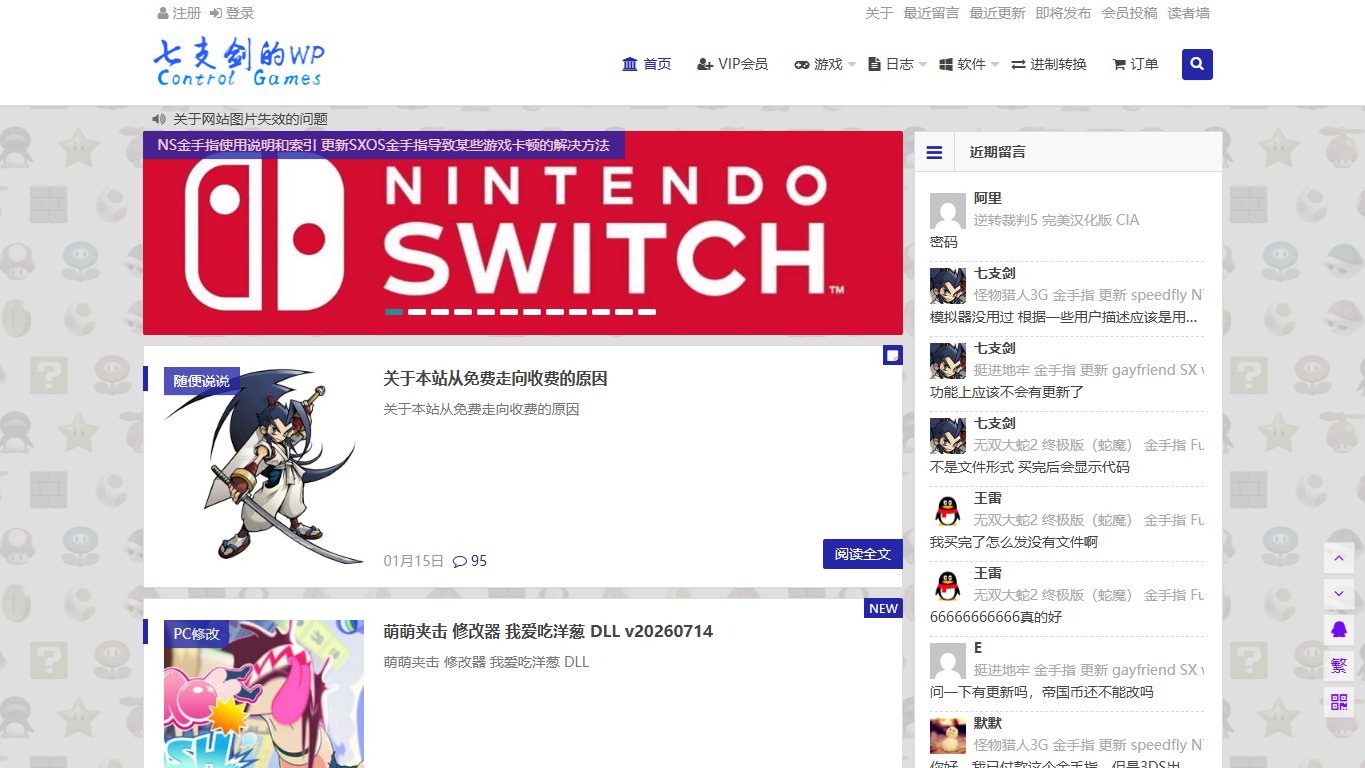Open the VIP会员 menu item

[x=733, y=64]
